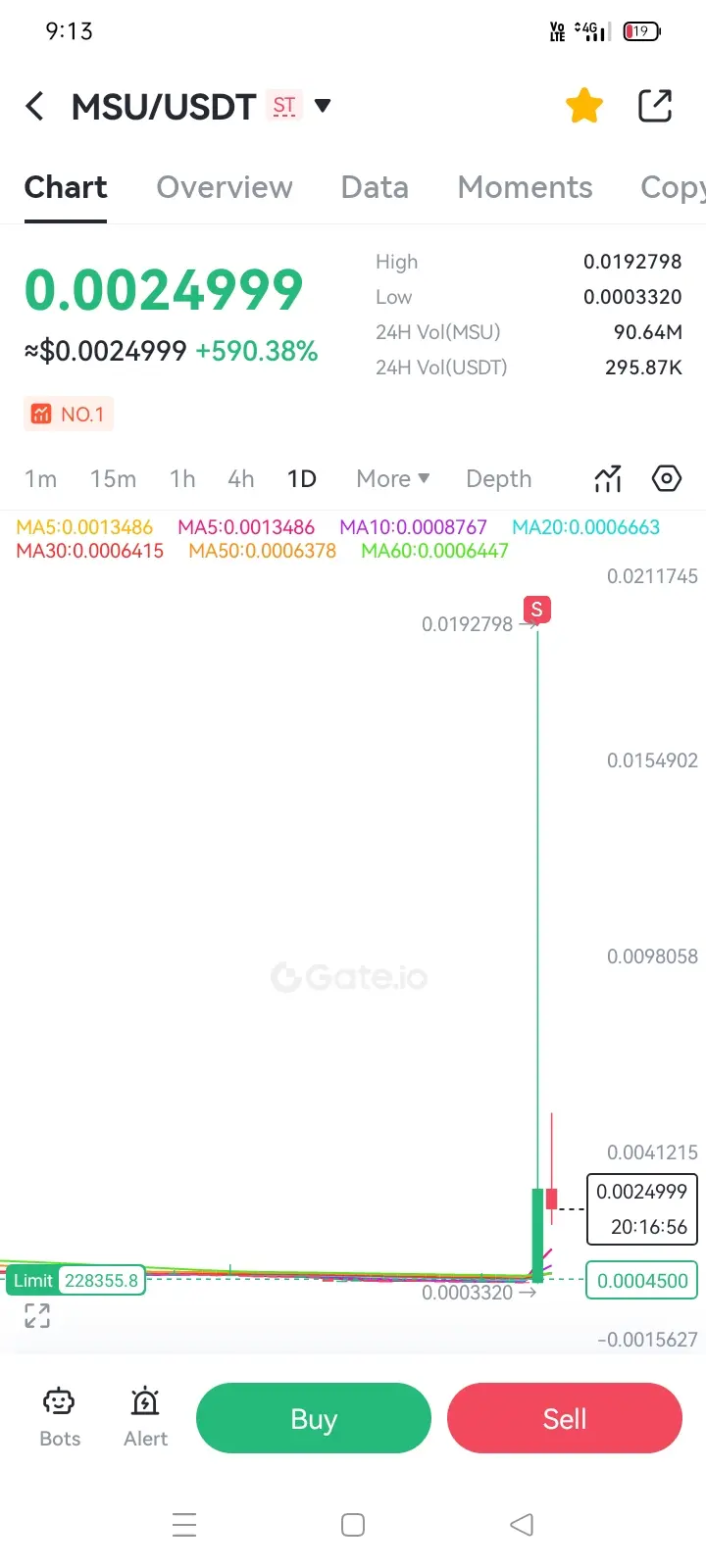The height and width of the screenshot is (1568, 706).
Task: Open the share icon
Action: tap(655, 106)
